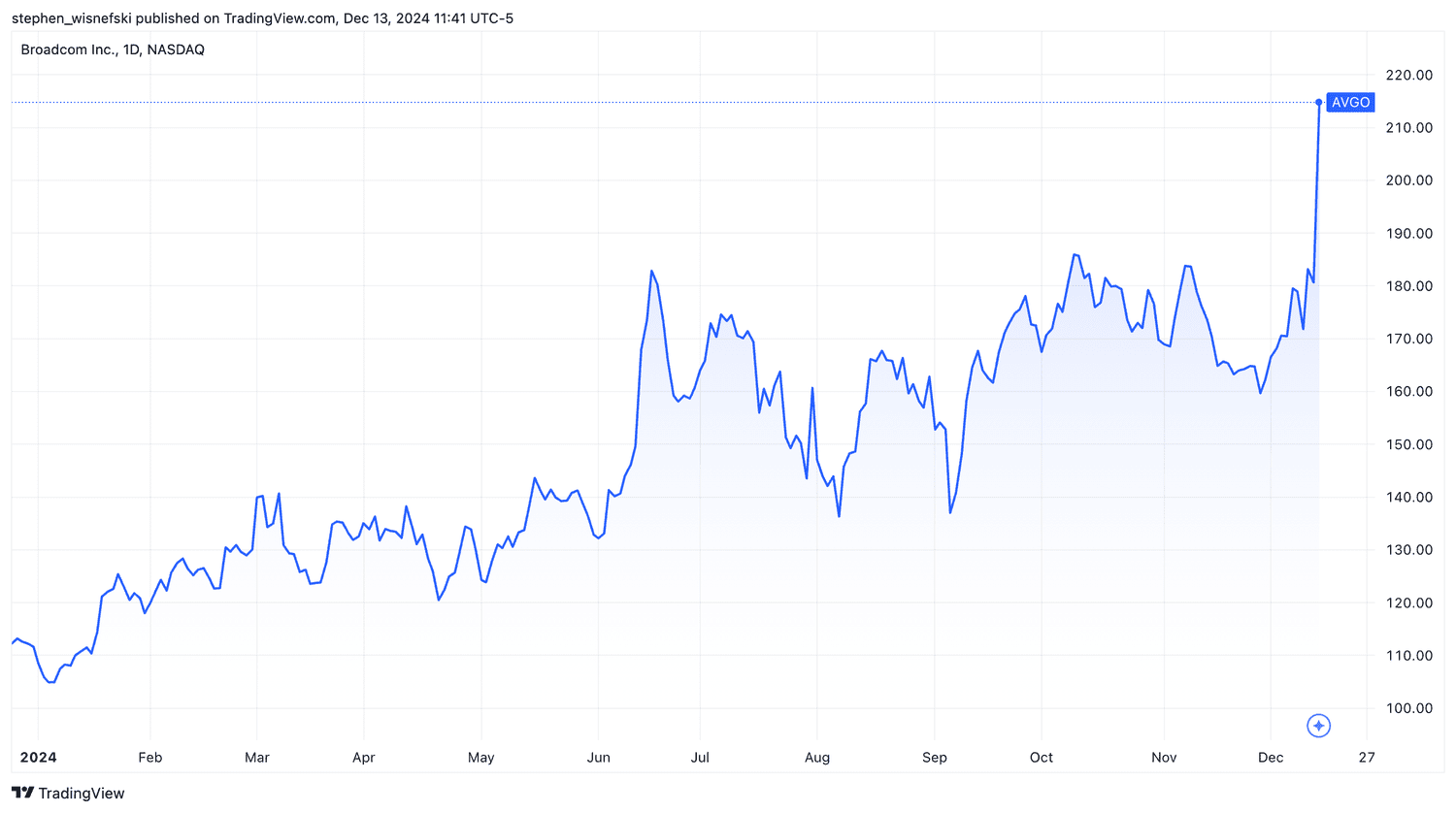
Task: Click the 150.00 price axis label
Action: 1409,444
